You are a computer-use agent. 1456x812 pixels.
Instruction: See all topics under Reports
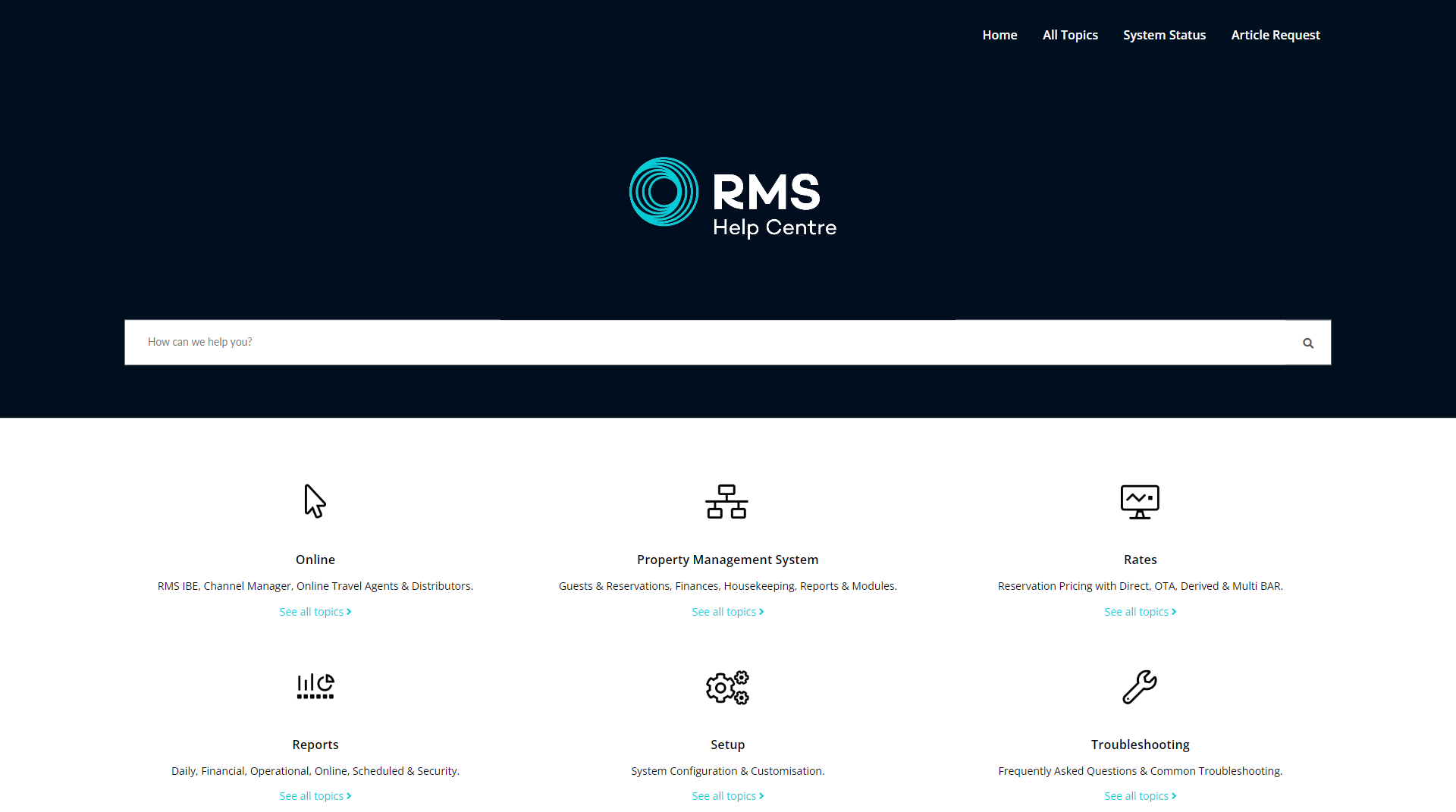coord(315,796)
